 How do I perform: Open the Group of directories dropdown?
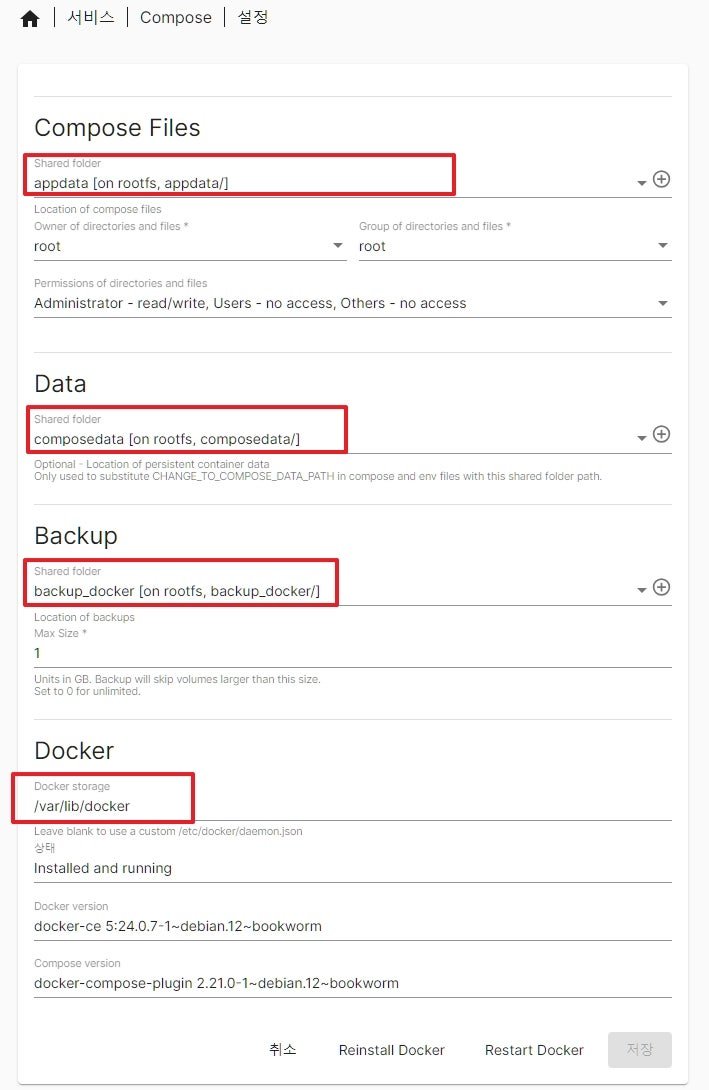coord(515,246)
